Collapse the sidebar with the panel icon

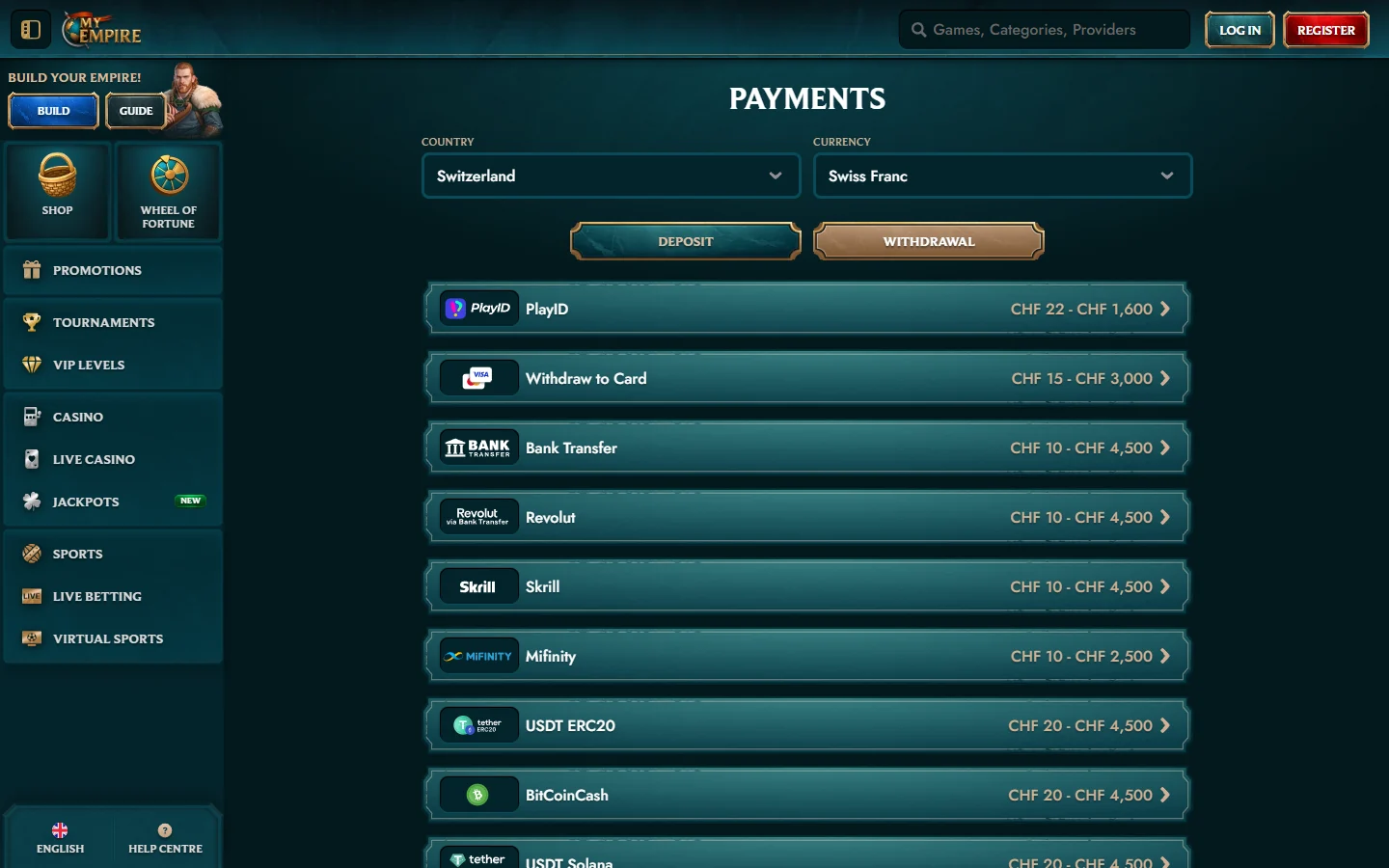(x=30, y=30)
